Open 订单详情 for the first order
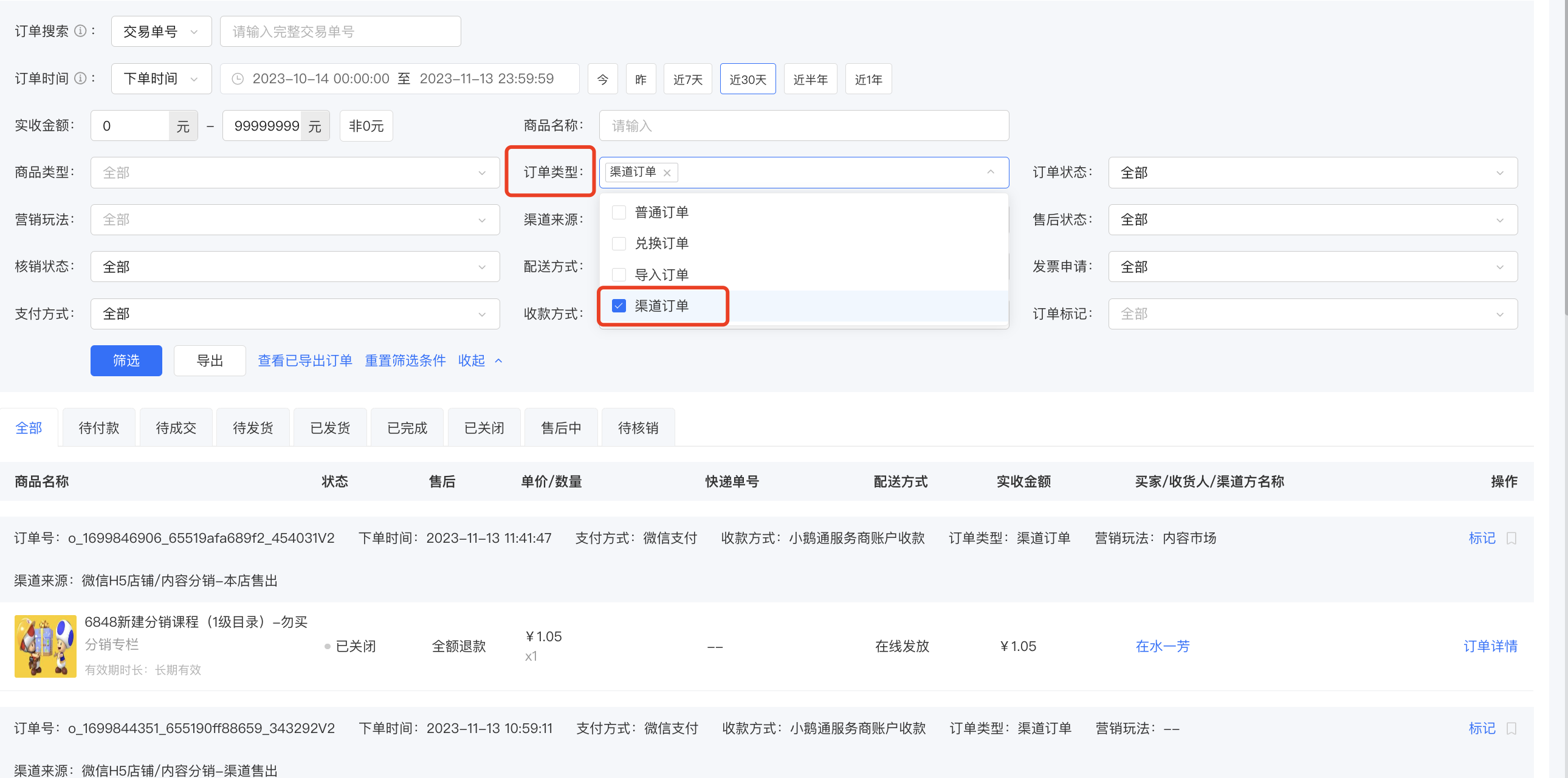This screenshot has width=1568, height=778. coord(1490,647)
